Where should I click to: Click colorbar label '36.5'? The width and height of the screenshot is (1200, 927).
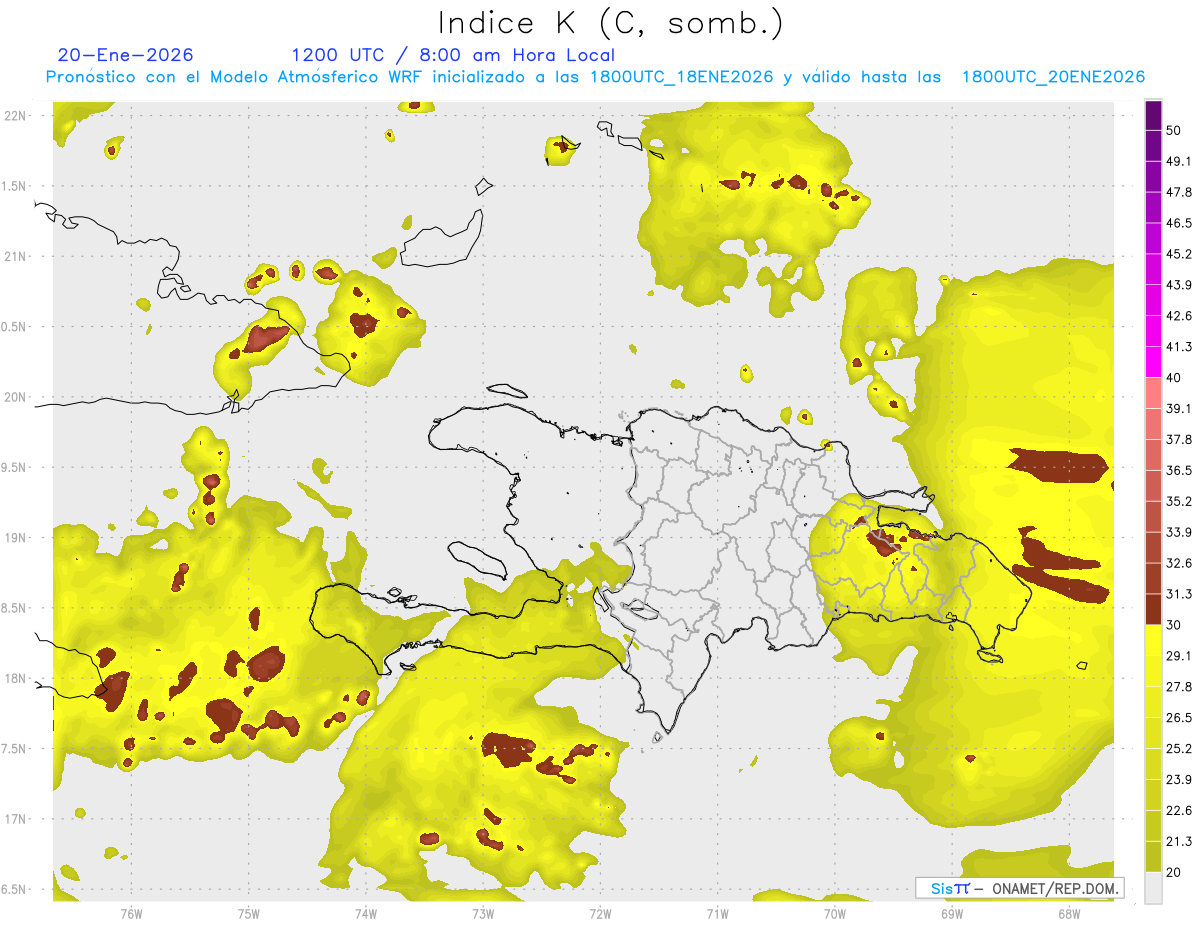click(1180, 471)
